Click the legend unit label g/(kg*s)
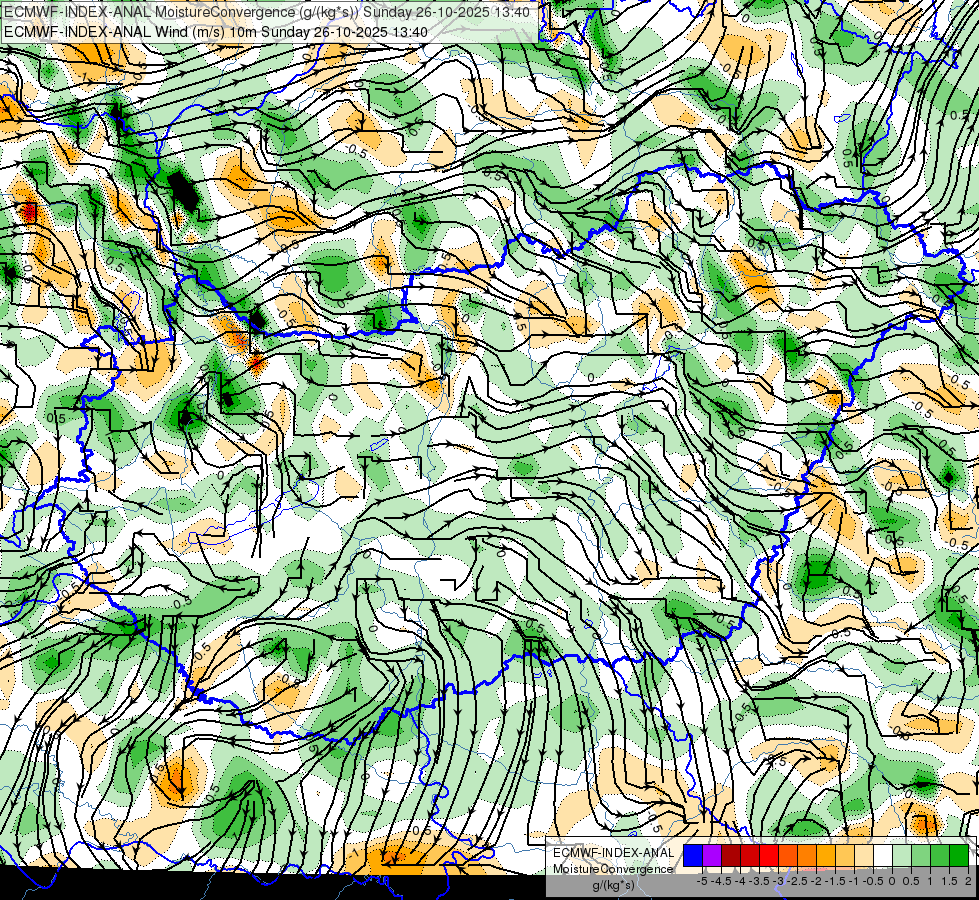The image size is (979, 900). (614, 885)
